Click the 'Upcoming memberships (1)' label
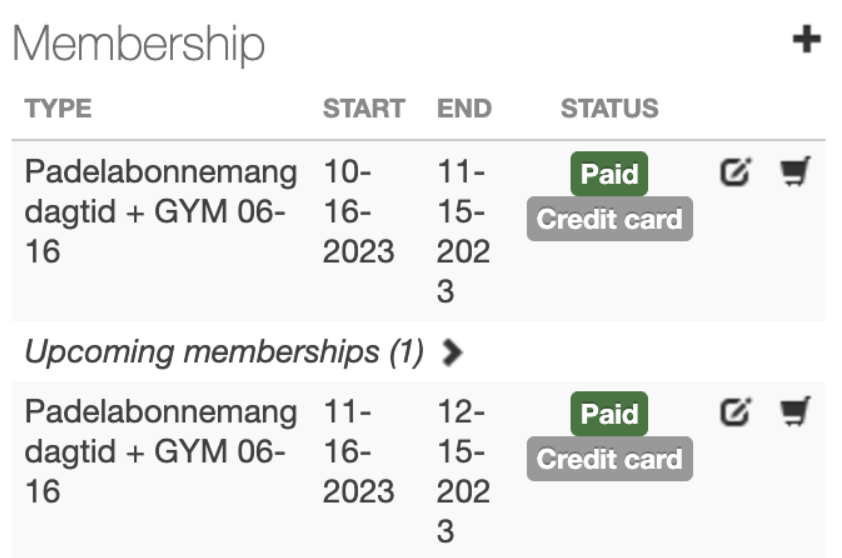The image size is (842, 558). (224, 352)
